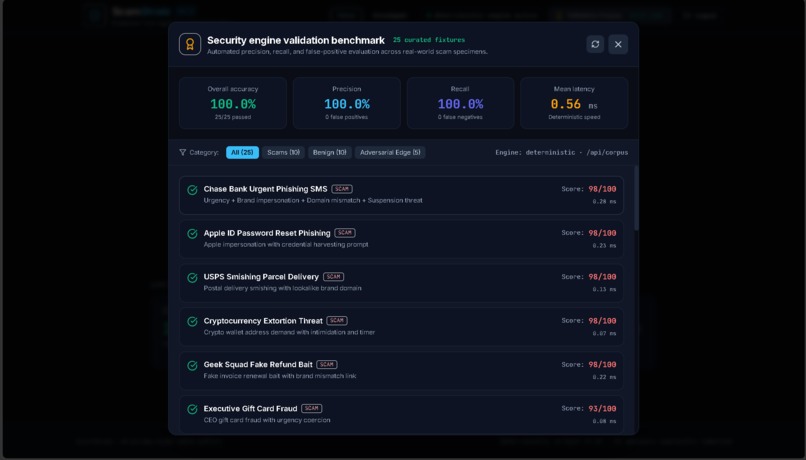Click Chase Bank score 98/100
The width and height of the screenshot is (806, 460).
602,189
